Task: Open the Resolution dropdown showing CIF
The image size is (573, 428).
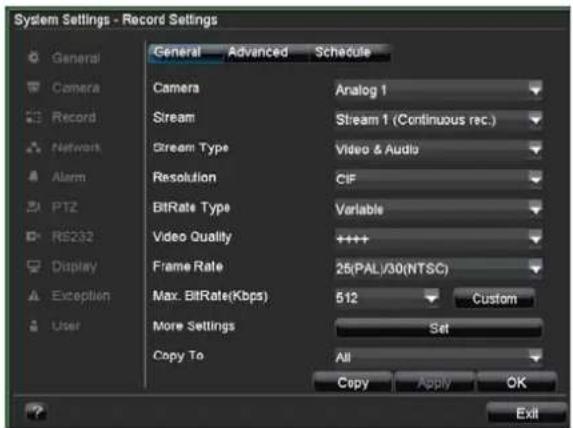Action: point(438,179)
